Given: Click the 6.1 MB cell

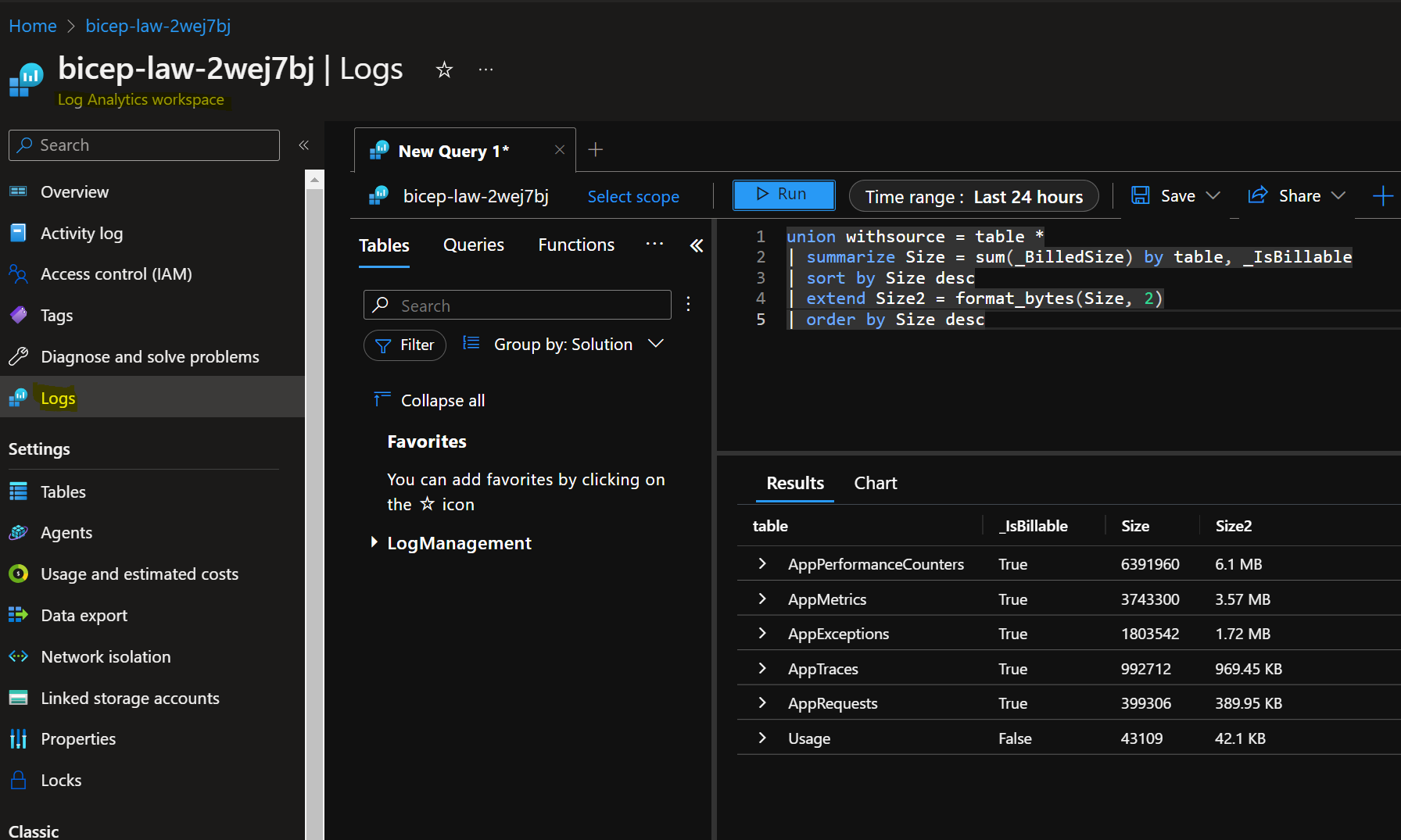Looking at the screenshot, I should point(1238,564).
